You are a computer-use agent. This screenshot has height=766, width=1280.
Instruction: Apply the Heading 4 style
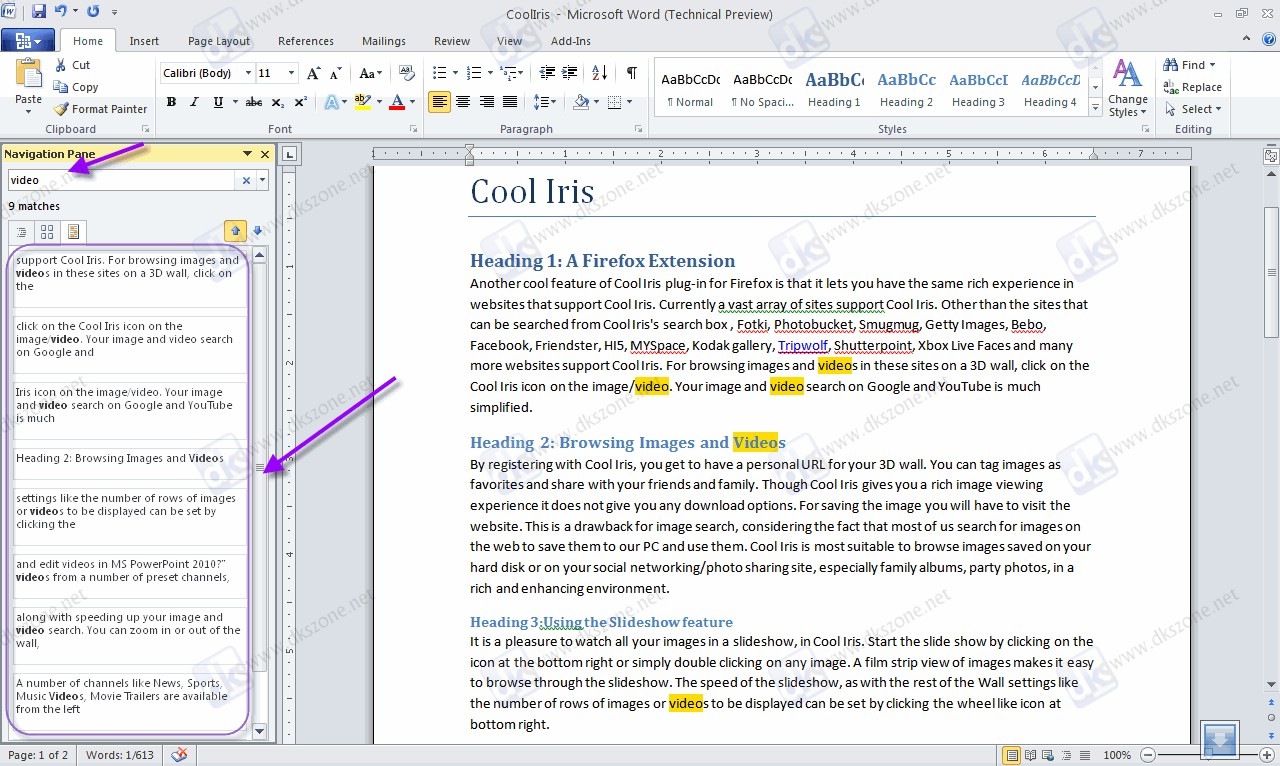pyautogui.click(x=1050, y=88)
